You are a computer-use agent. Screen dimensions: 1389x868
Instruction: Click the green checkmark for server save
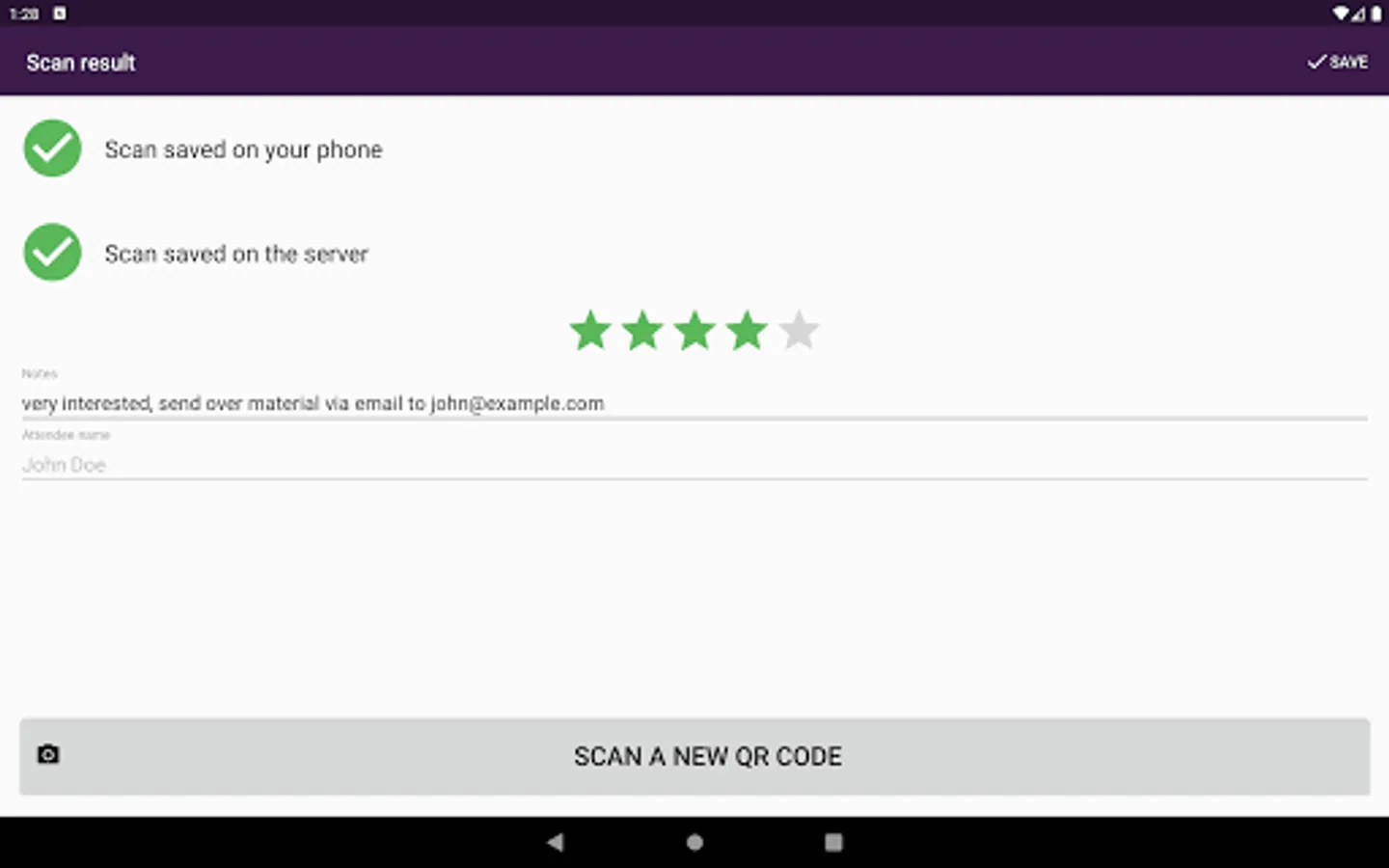pos(52,253)
